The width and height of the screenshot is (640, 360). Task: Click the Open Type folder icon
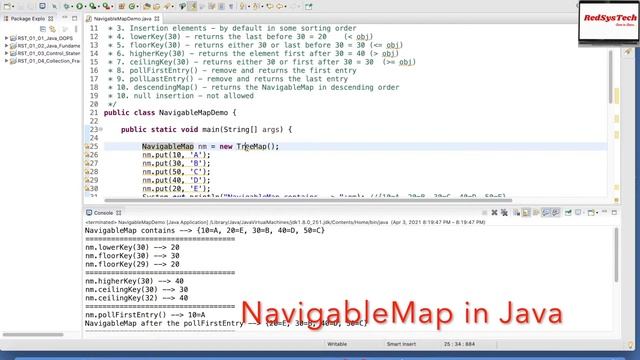147,6
